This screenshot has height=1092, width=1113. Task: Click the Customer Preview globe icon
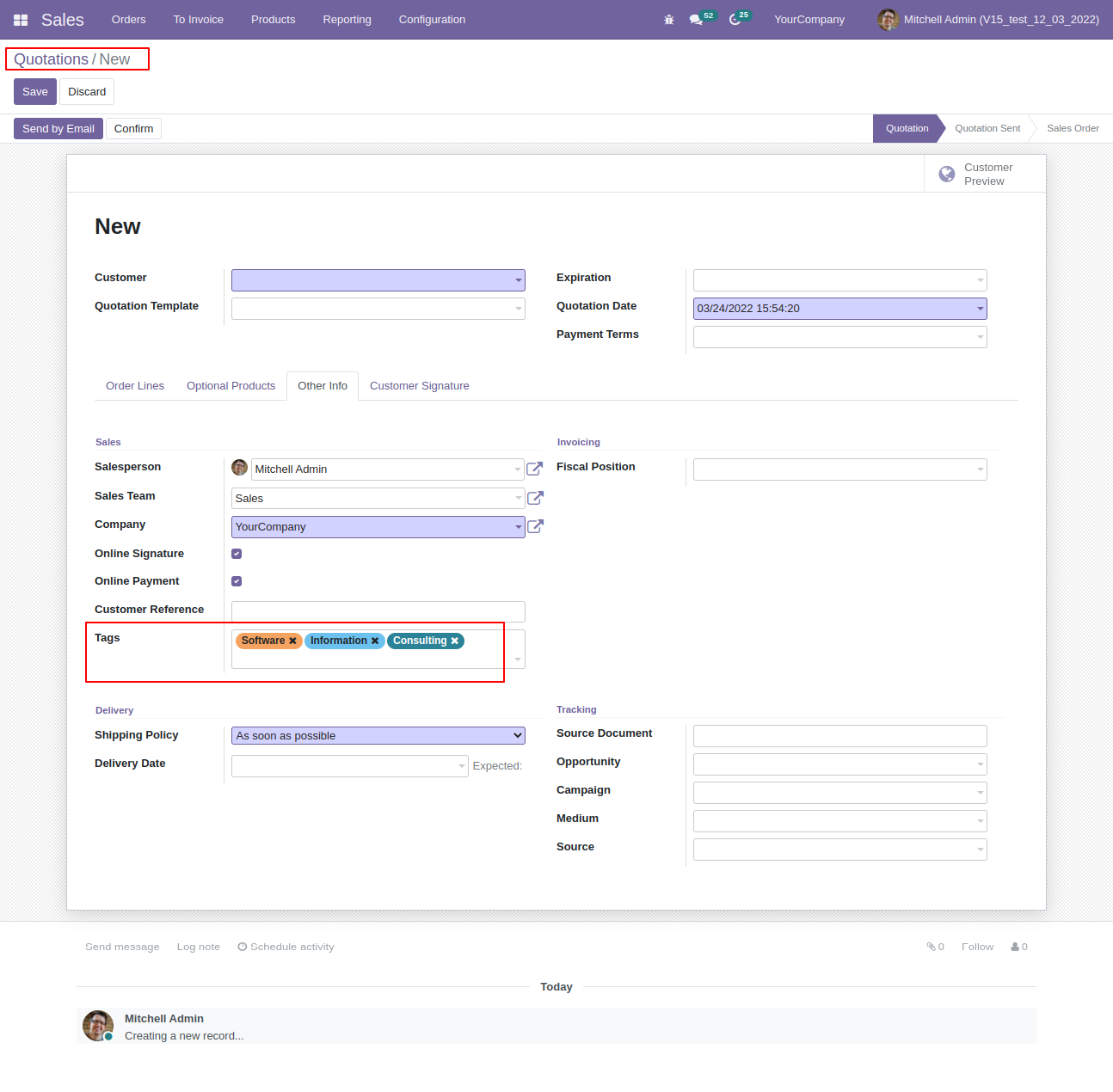click(947, 174)
